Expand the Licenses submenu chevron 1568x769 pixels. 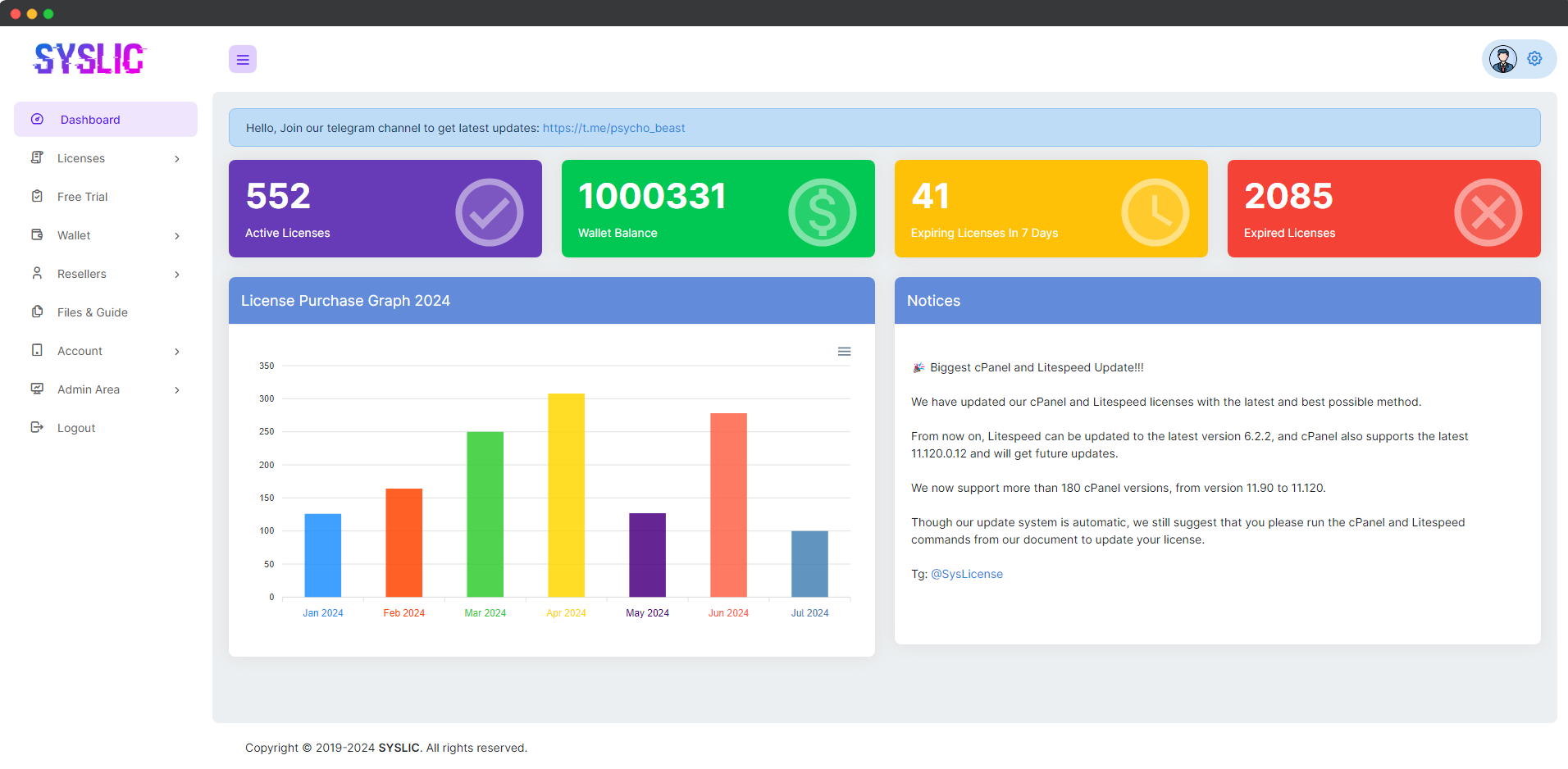point(177,159)
